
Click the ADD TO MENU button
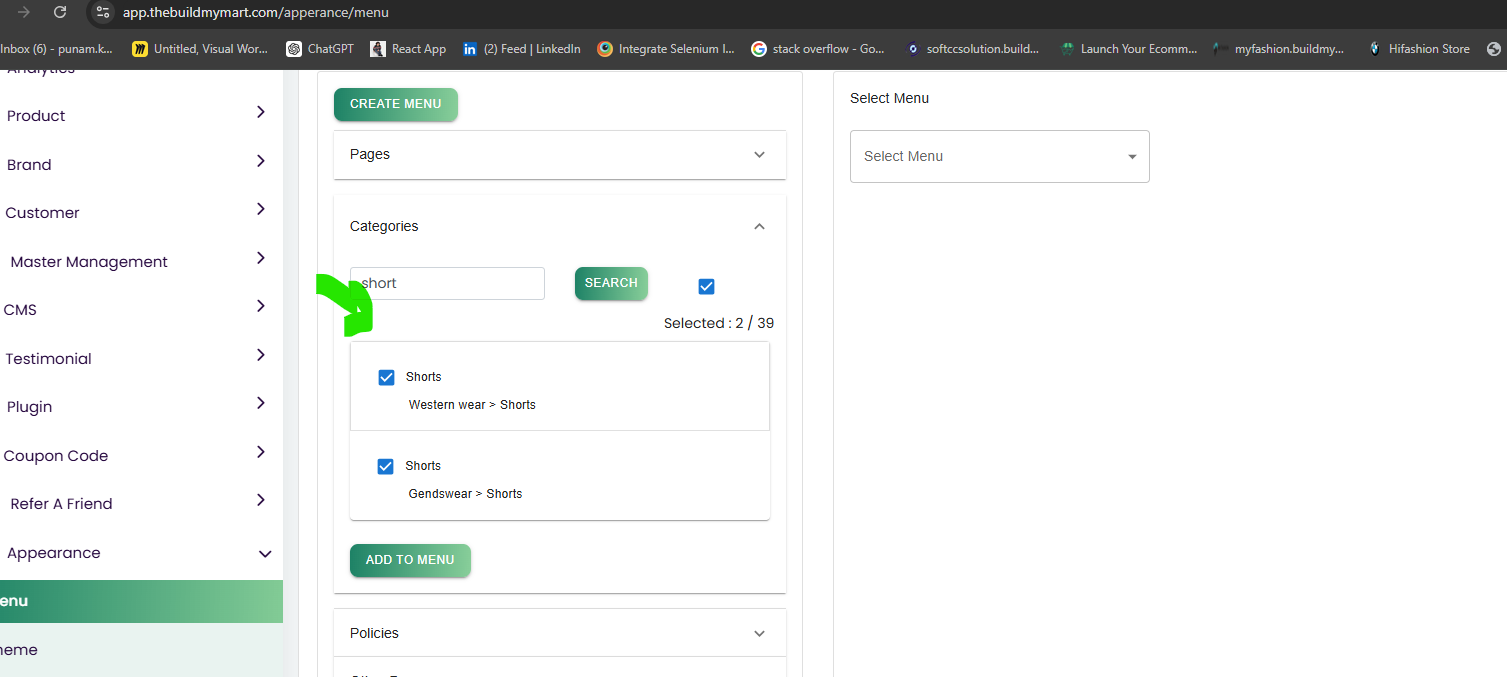(410, 560)
